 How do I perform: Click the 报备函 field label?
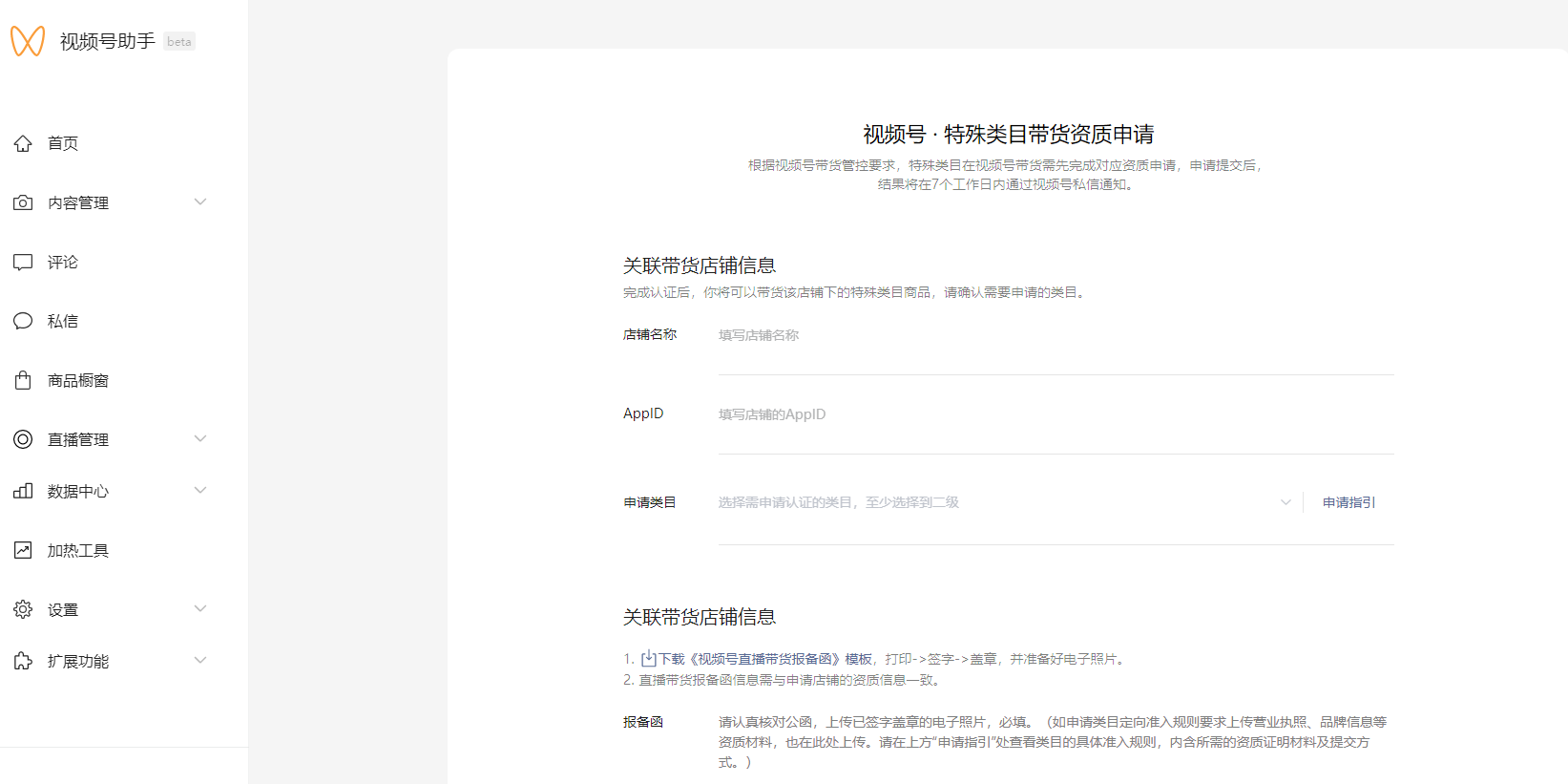(x=643, y=722)
